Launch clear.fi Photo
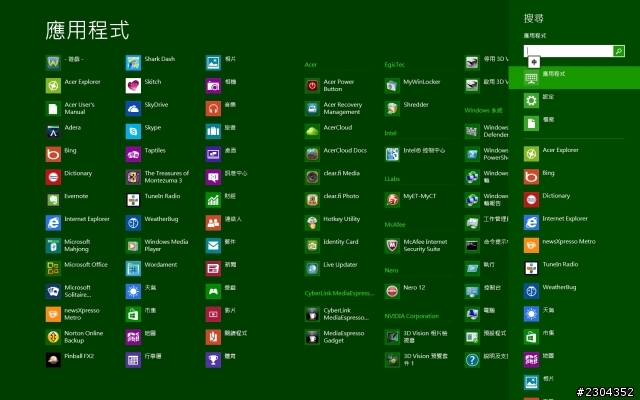The image size is (640, 400). [x=332, y=200]
